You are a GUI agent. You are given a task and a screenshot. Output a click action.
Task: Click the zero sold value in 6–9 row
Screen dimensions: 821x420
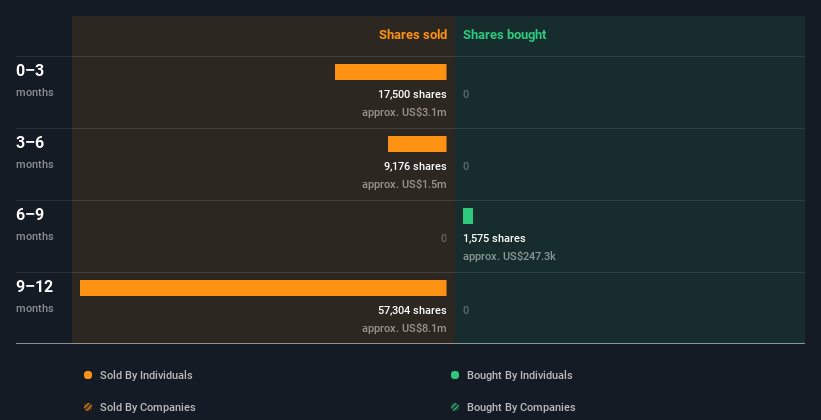coord(444,238)
